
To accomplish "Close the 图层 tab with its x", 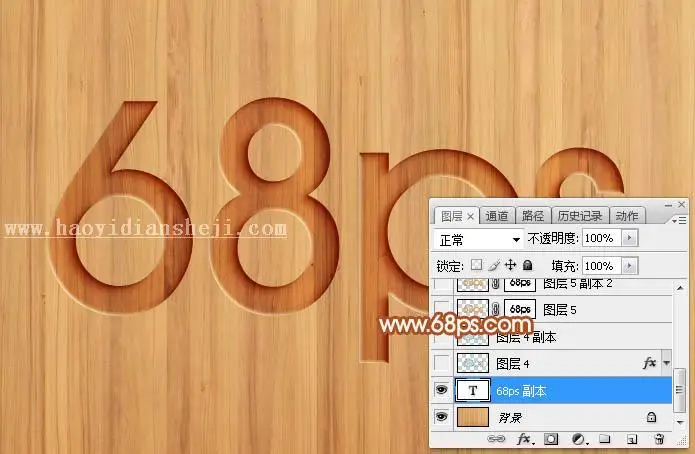I will pyautogui.click(x=470, y=216).
